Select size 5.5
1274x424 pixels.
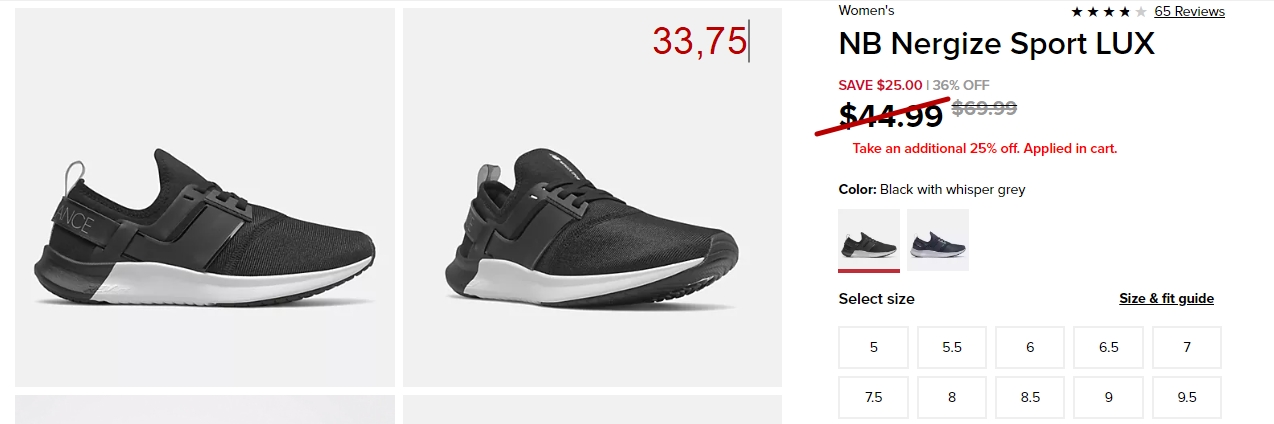(952, 348)
